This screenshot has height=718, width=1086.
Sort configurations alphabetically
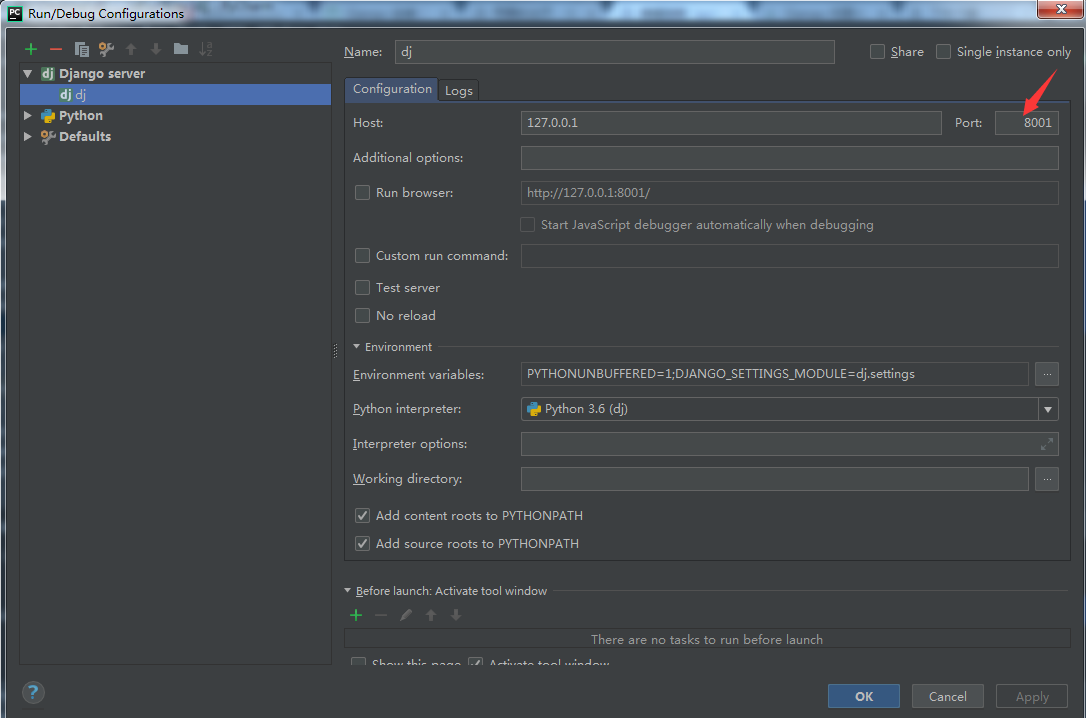pos(206,49)
